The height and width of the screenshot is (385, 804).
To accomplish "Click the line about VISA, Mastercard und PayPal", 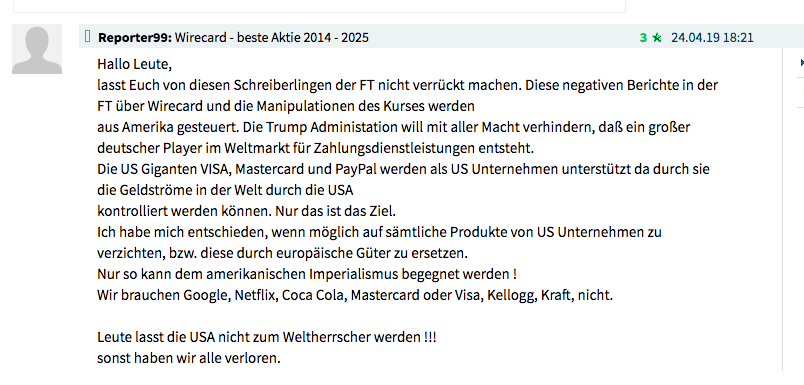I will coord(404,169).
